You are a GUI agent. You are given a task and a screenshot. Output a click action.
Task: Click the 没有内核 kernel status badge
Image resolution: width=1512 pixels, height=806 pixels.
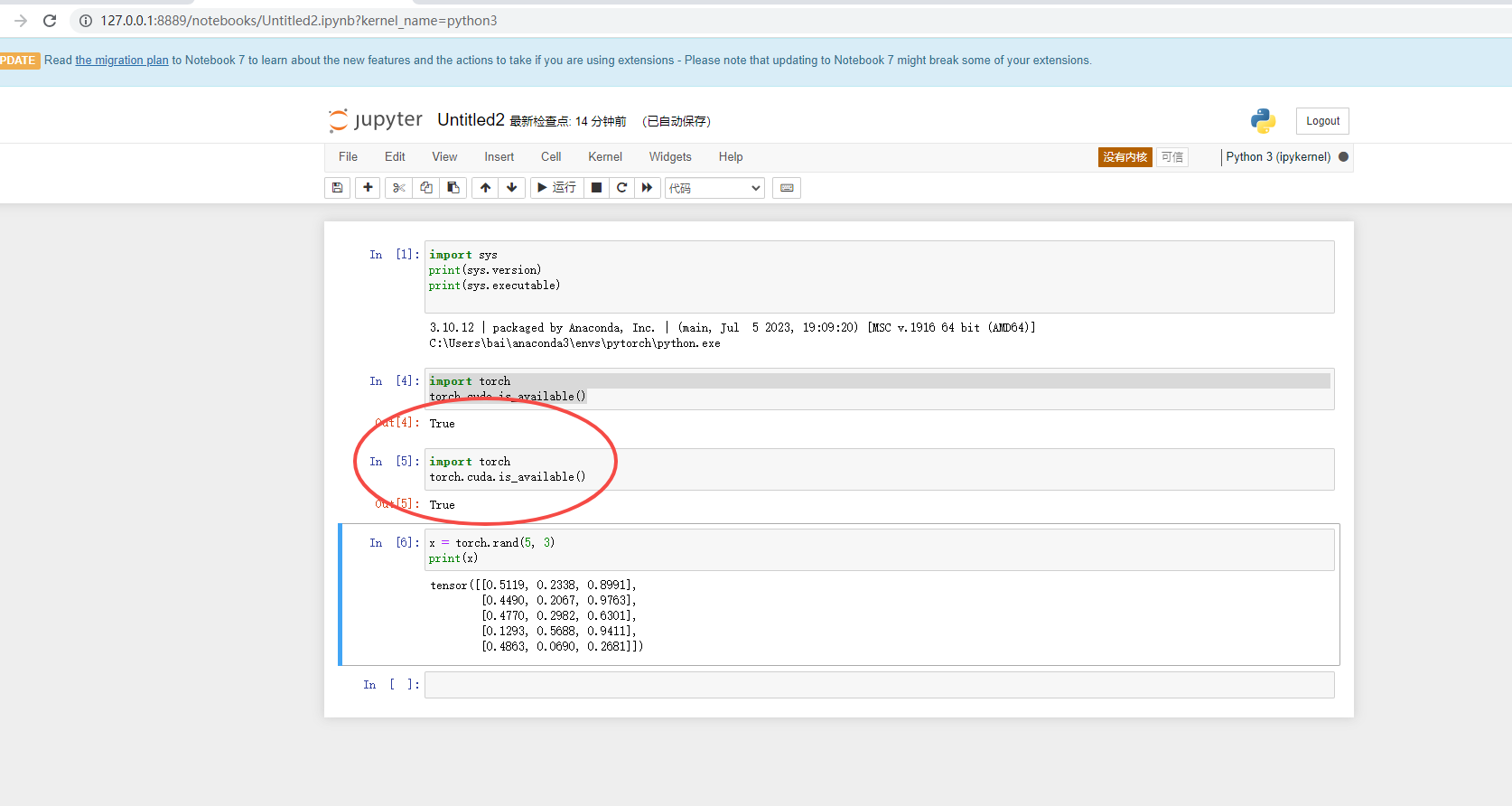(x=1125, y=157)
